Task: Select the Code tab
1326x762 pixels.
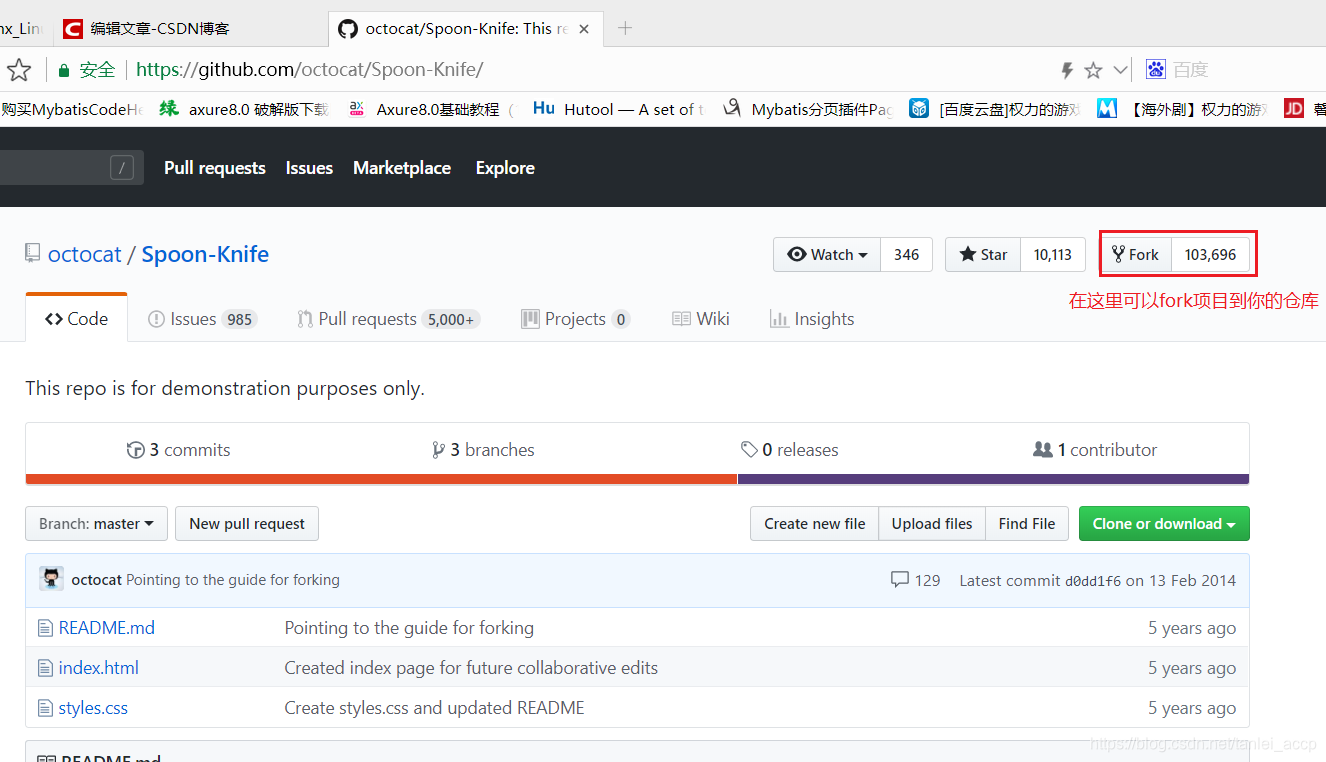Action: (77, 319)
